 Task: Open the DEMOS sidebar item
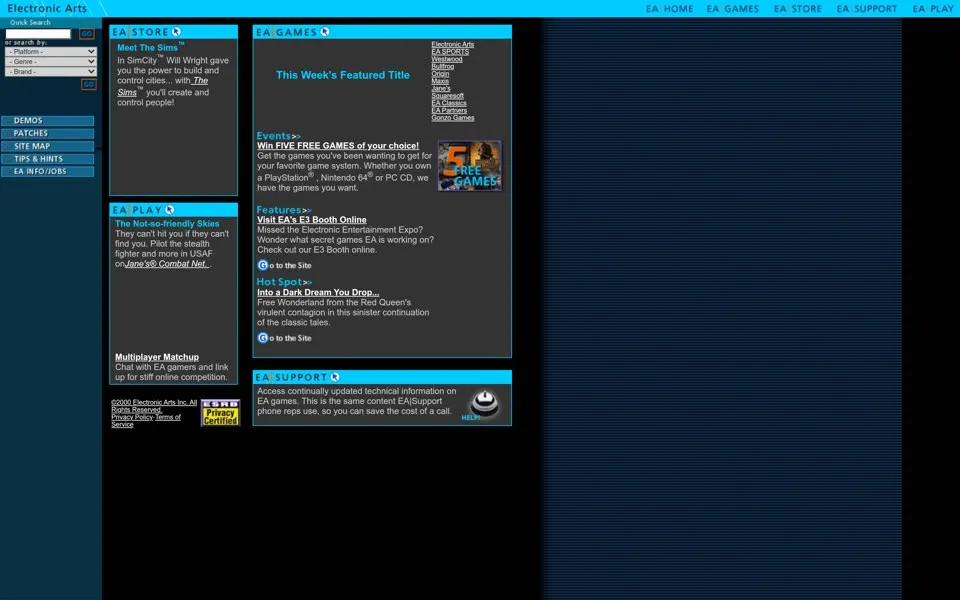coord(48,121)
